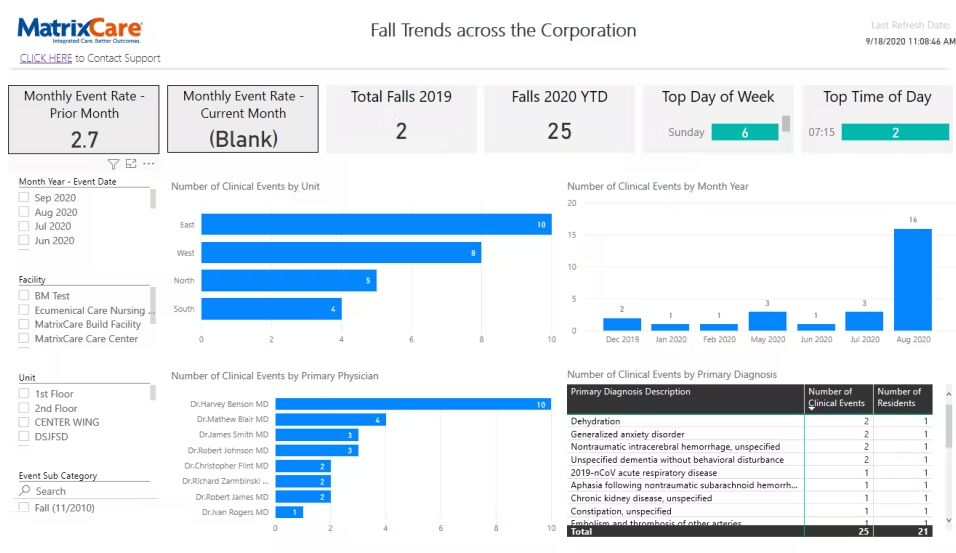Click the filter funnel icon above slicer
Image resolution: width=956 pixels, height=553 pixels.
click(x=113, y=164)
